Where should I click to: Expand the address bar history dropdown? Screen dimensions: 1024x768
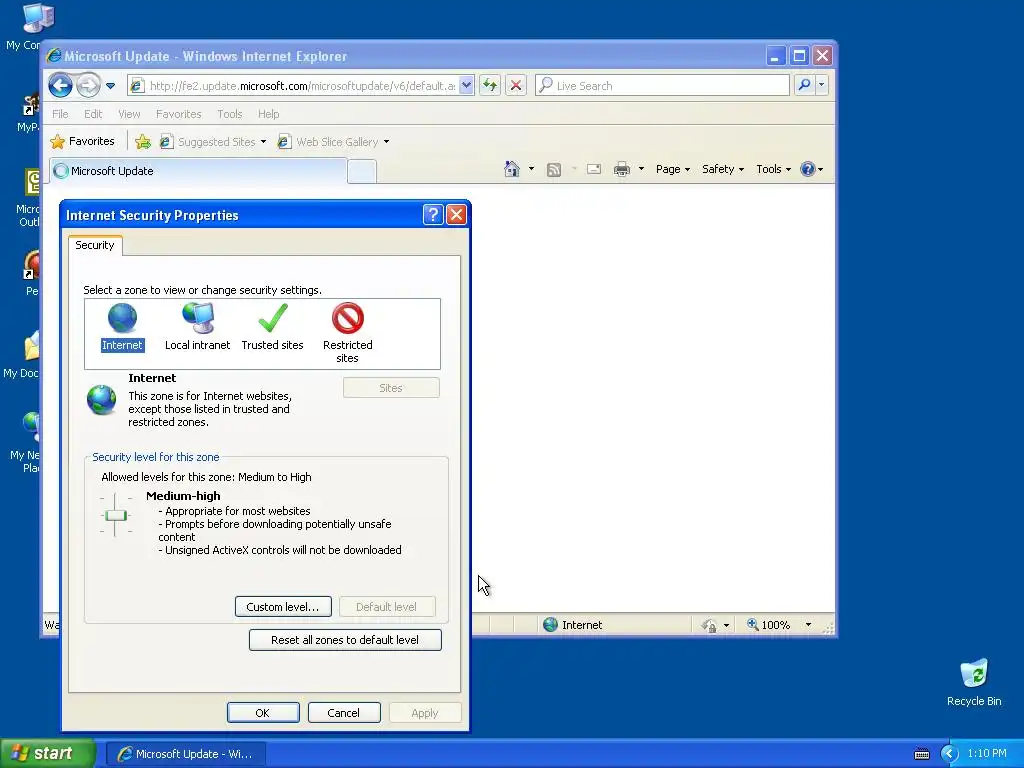click(466, 86)
